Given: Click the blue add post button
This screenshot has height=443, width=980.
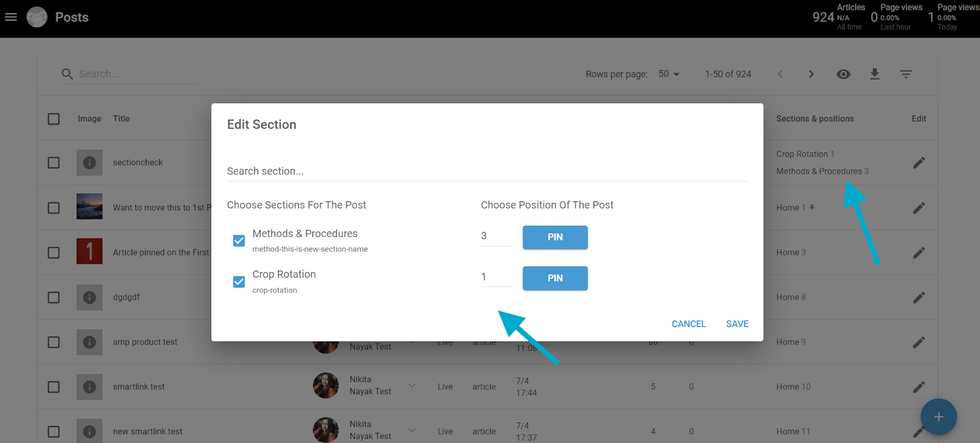Looking at the screenshot, I should tap(937, 416).
